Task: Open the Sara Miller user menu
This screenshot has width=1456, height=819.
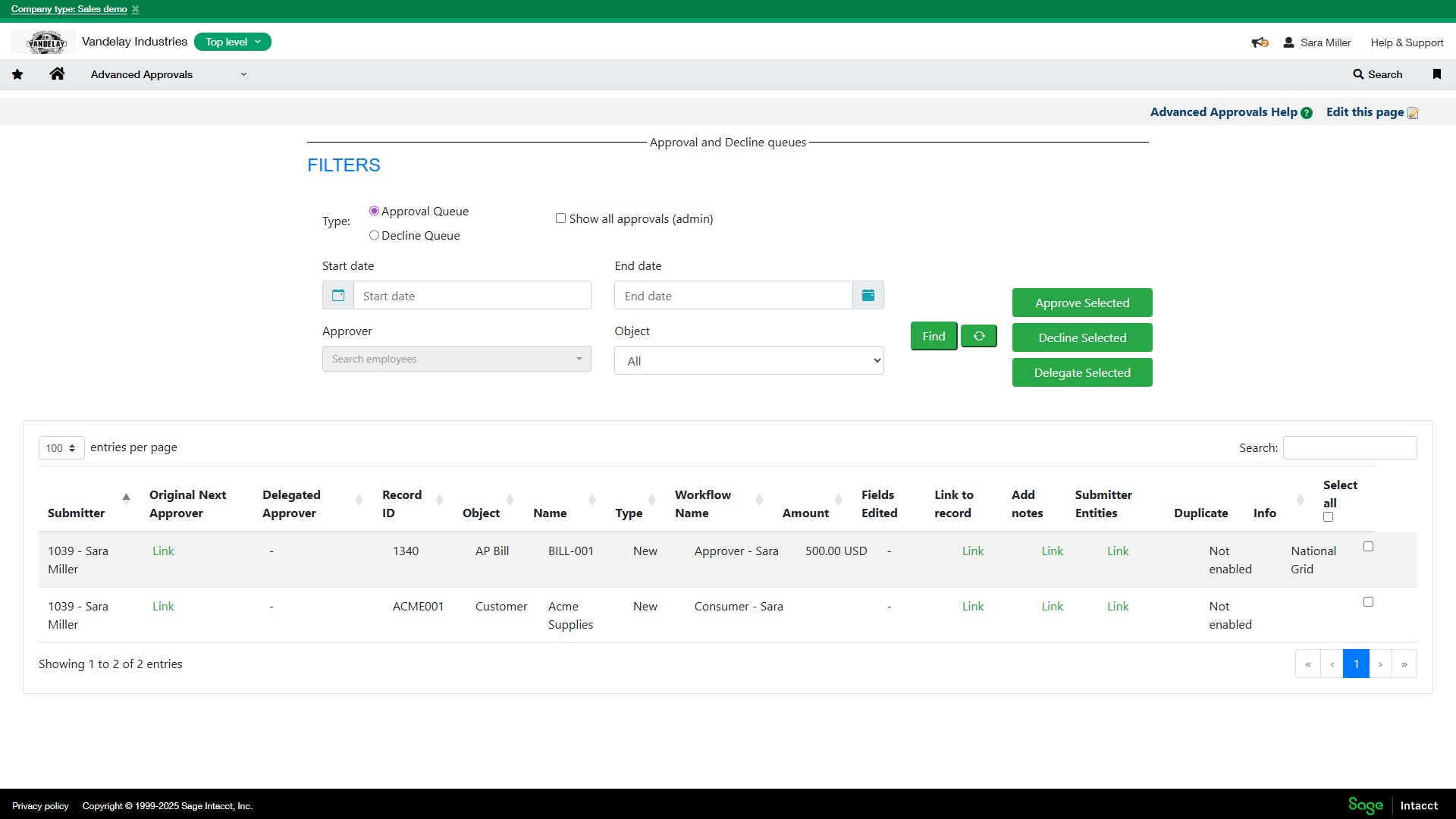Action: 1317,42
